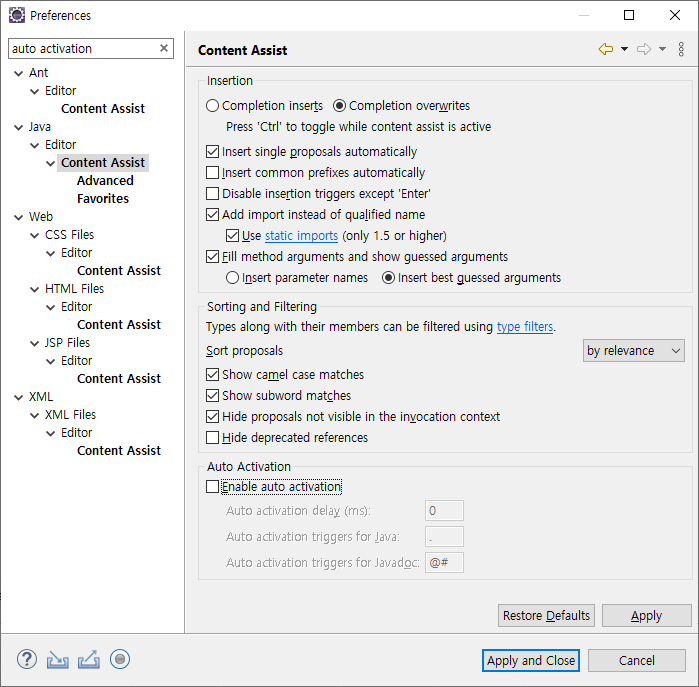Click the Export preferences icon
The image size is (699, 687).
click(89, 660)
